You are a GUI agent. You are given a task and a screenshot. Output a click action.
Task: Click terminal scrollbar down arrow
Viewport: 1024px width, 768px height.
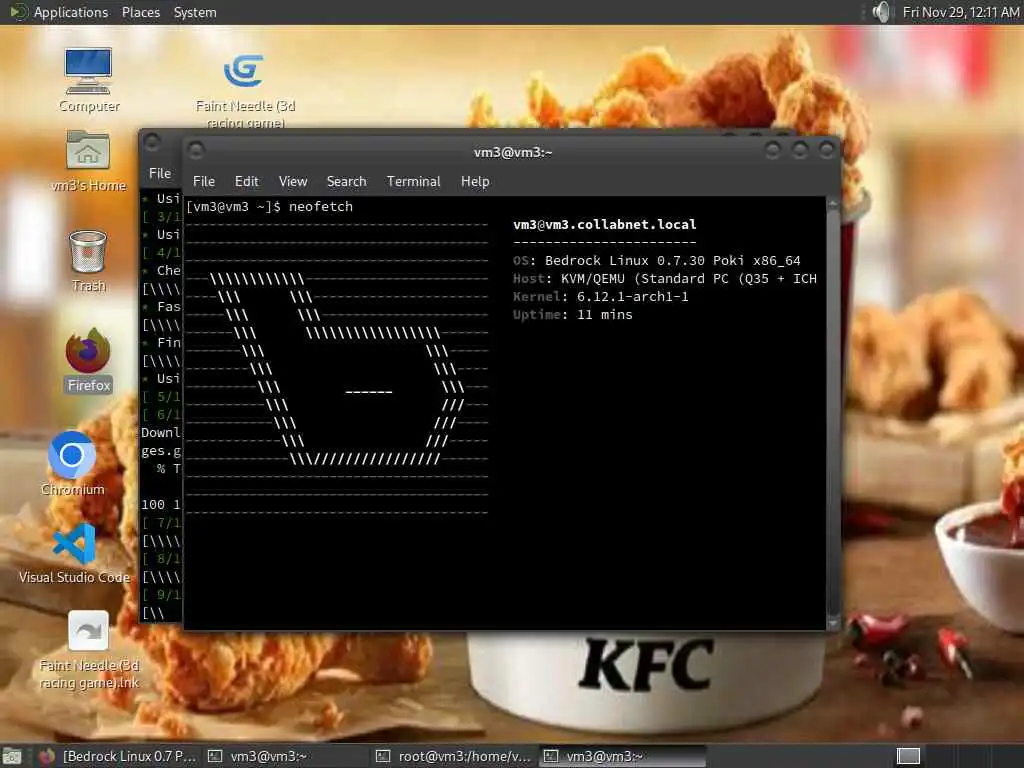pos(833,624)
